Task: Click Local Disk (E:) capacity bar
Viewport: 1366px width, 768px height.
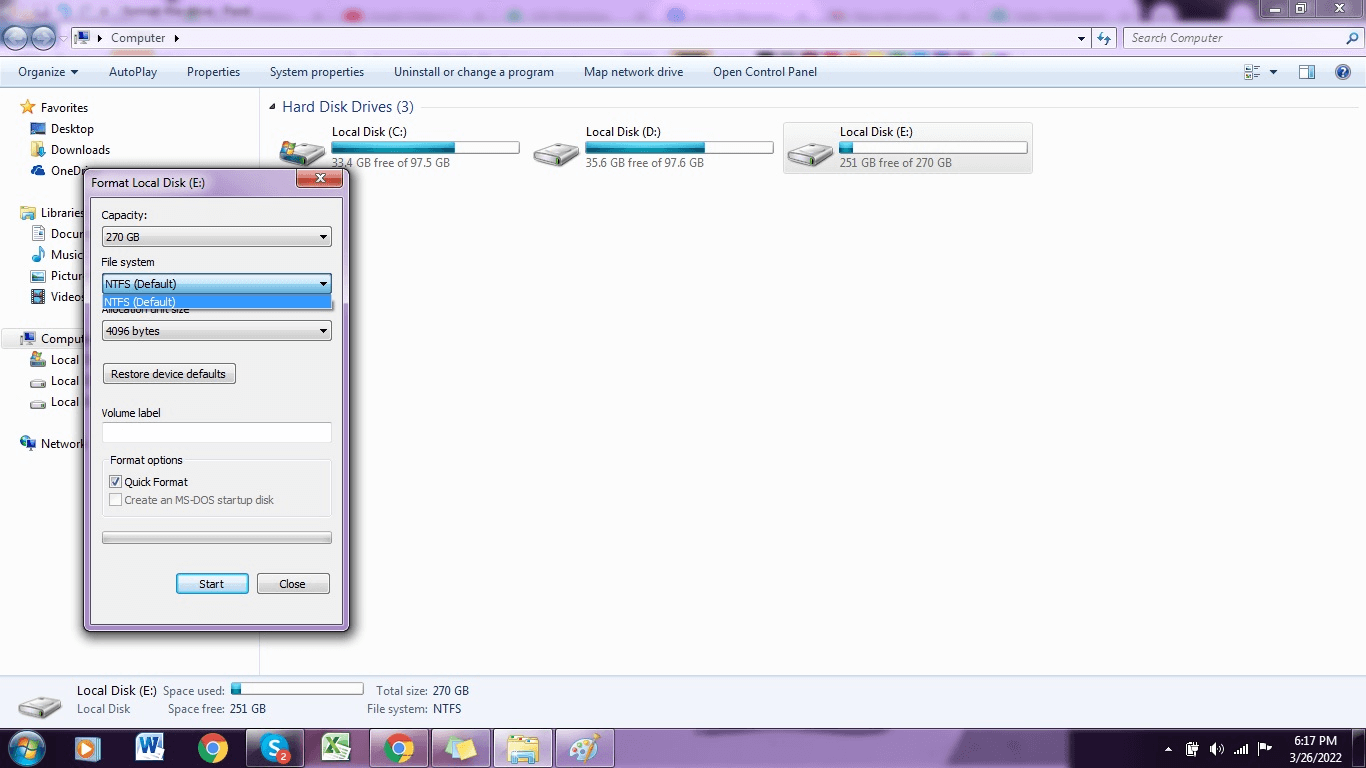Action: 933,148
